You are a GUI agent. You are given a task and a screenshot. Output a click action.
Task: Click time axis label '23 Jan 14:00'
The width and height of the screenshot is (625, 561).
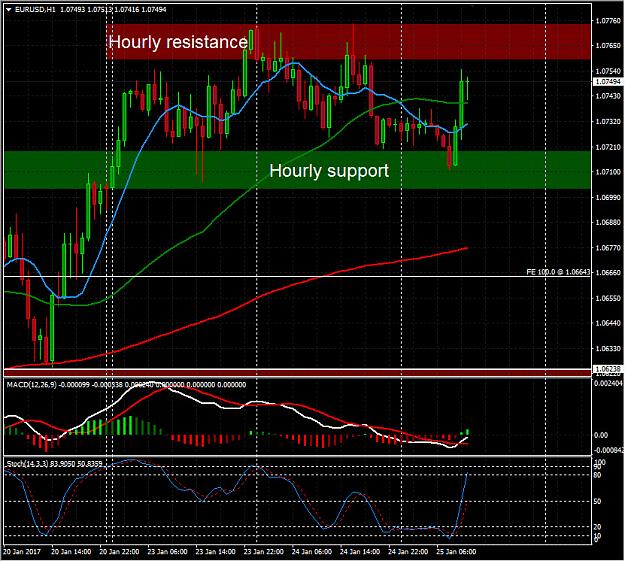(215, 552)
